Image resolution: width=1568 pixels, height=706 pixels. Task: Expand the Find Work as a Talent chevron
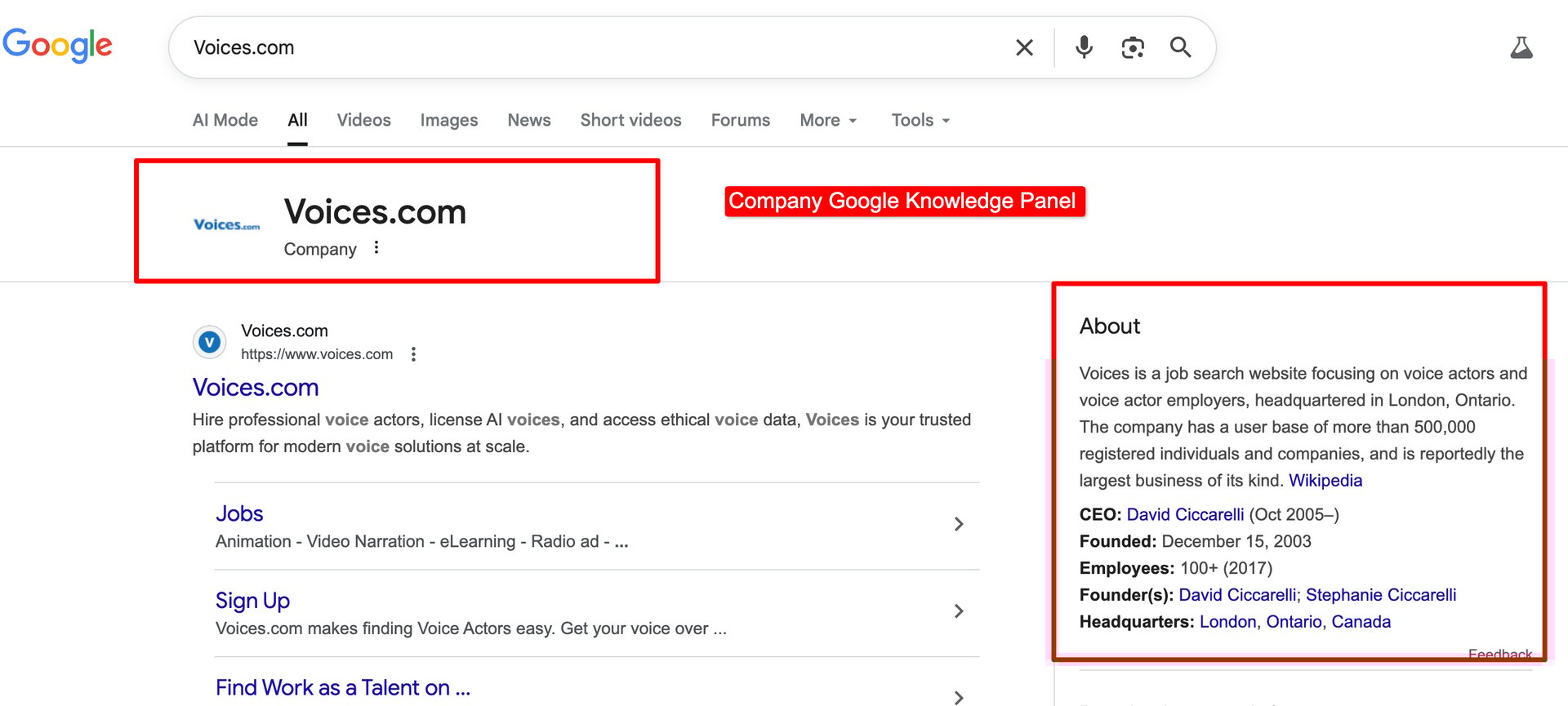point(959,698)
